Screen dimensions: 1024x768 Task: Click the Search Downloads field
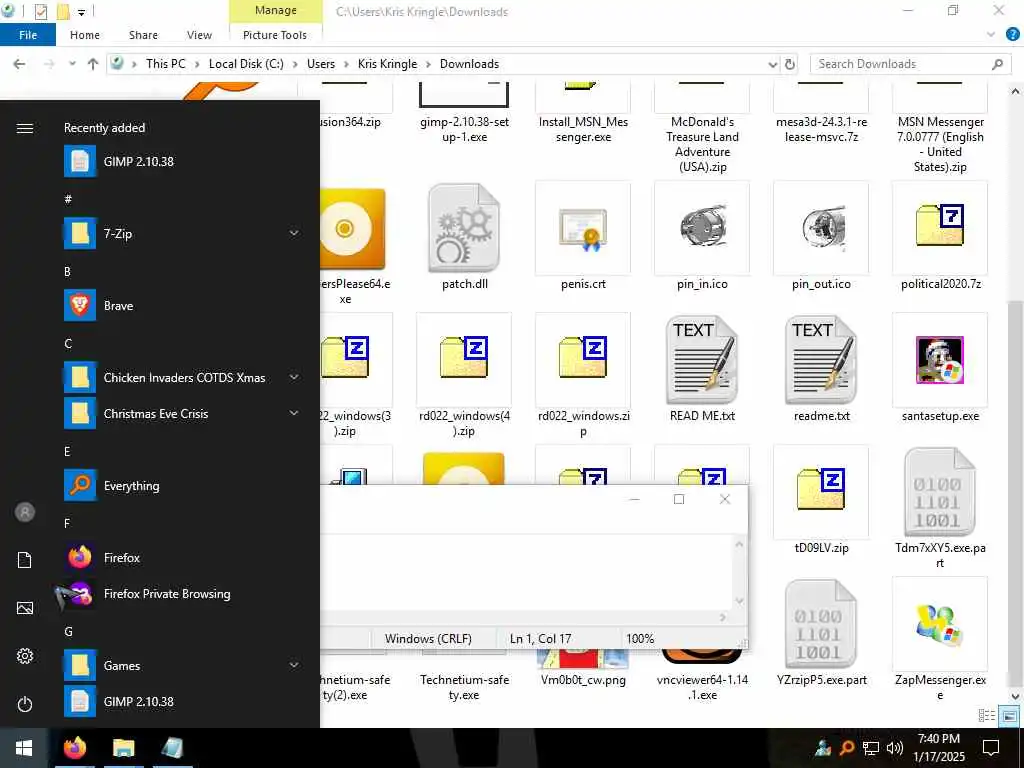click(910, 64)
